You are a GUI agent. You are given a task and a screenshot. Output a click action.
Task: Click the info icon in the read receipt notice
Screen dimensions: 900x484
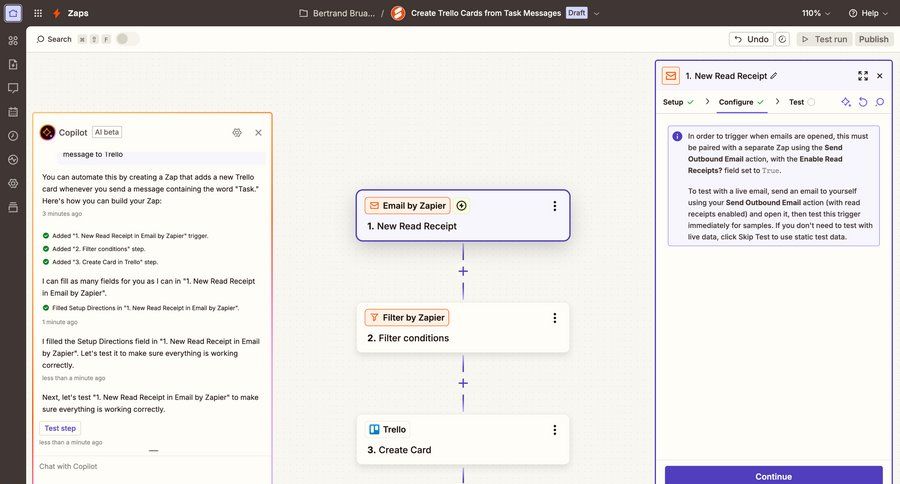coord(677,137)
